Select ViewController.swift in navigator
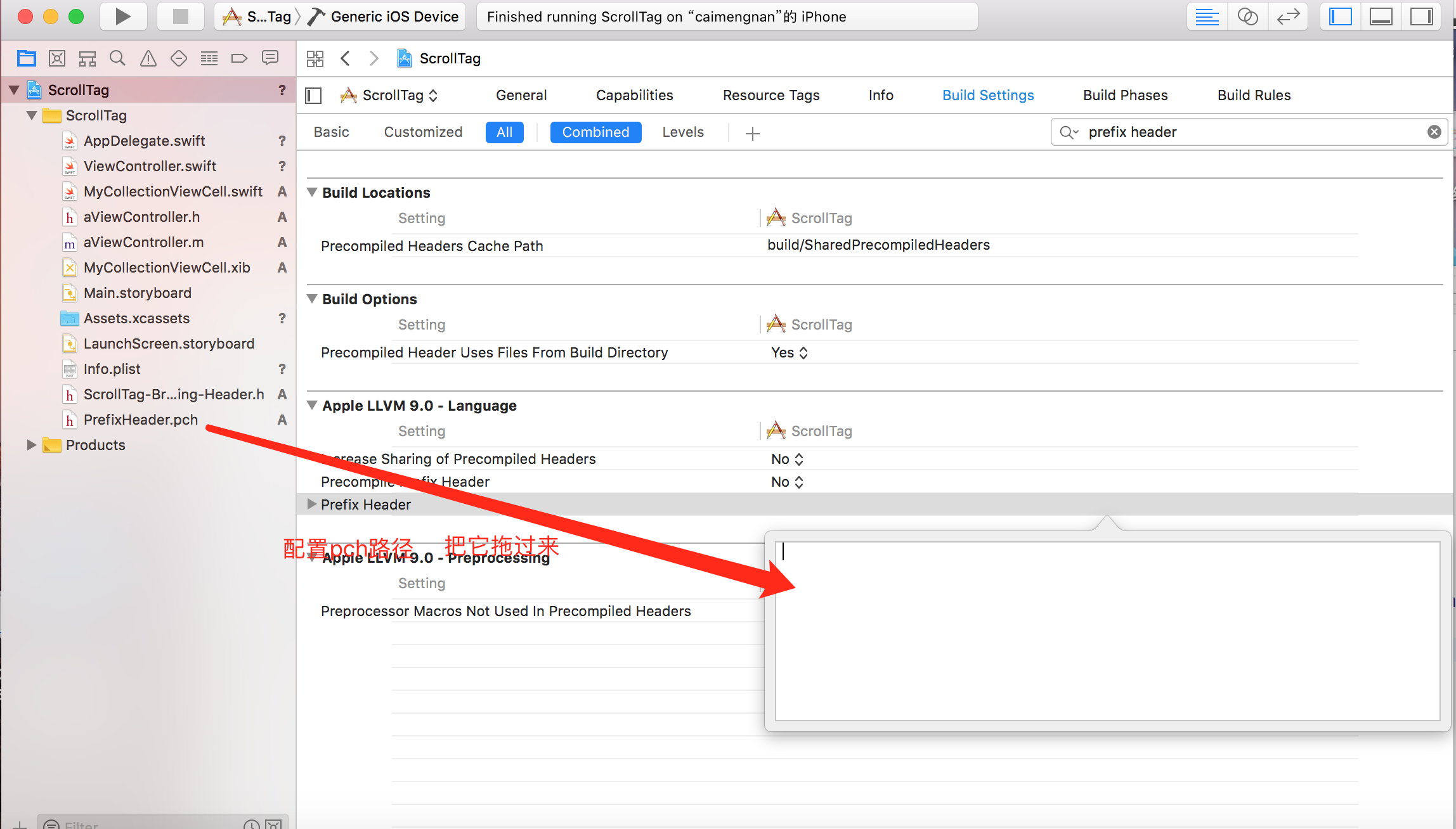This screenshot has height=829, width=1456. (x=150, y=166)
